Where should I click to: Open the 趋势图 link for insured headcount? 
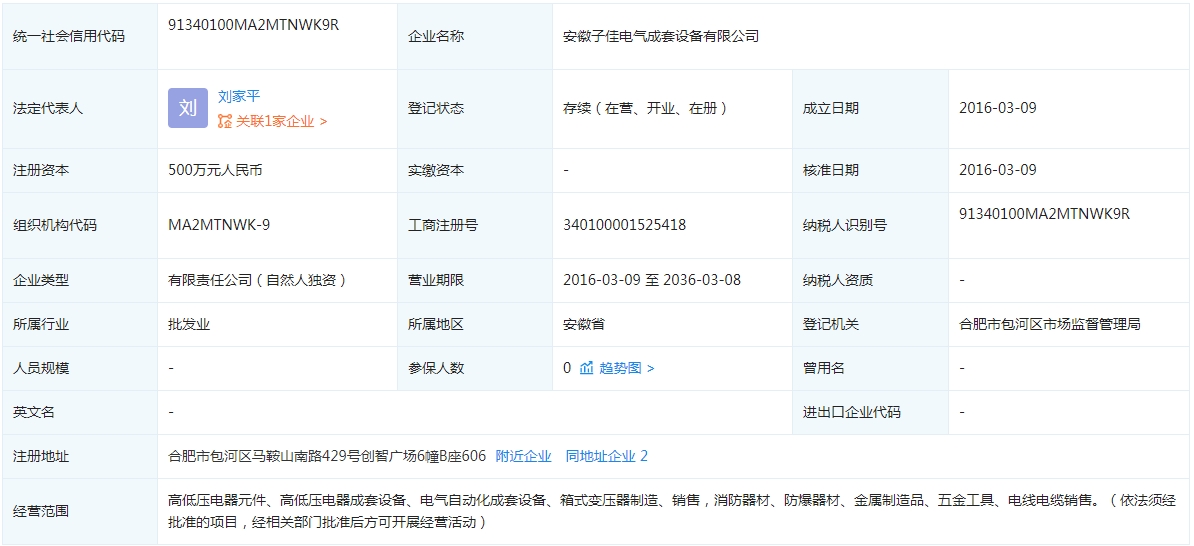tap(620, 368)
